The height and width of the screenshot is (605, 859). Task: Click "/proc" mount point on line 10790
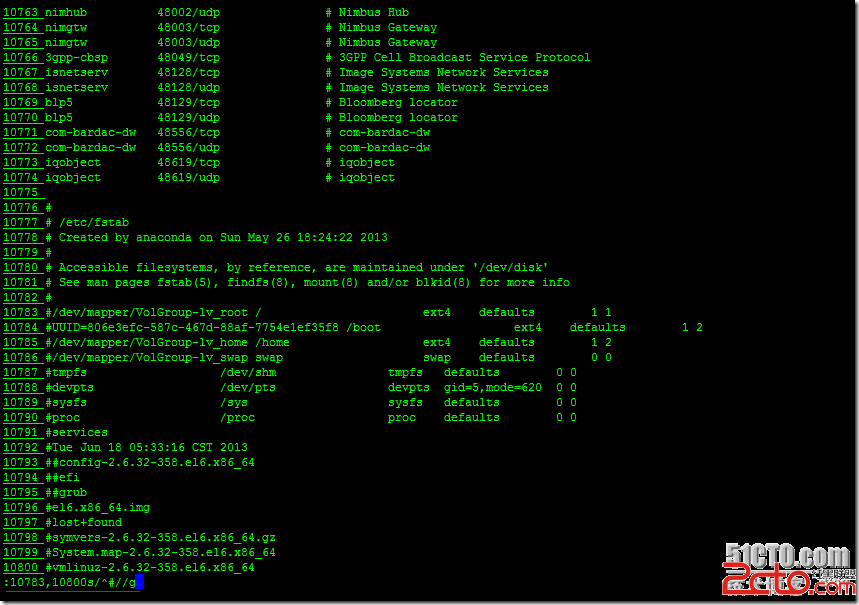237,418
